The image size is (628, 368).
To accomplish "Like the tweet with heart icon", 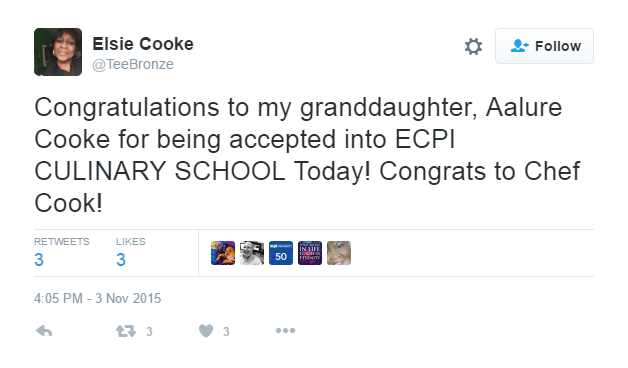I will click(206, 331).
